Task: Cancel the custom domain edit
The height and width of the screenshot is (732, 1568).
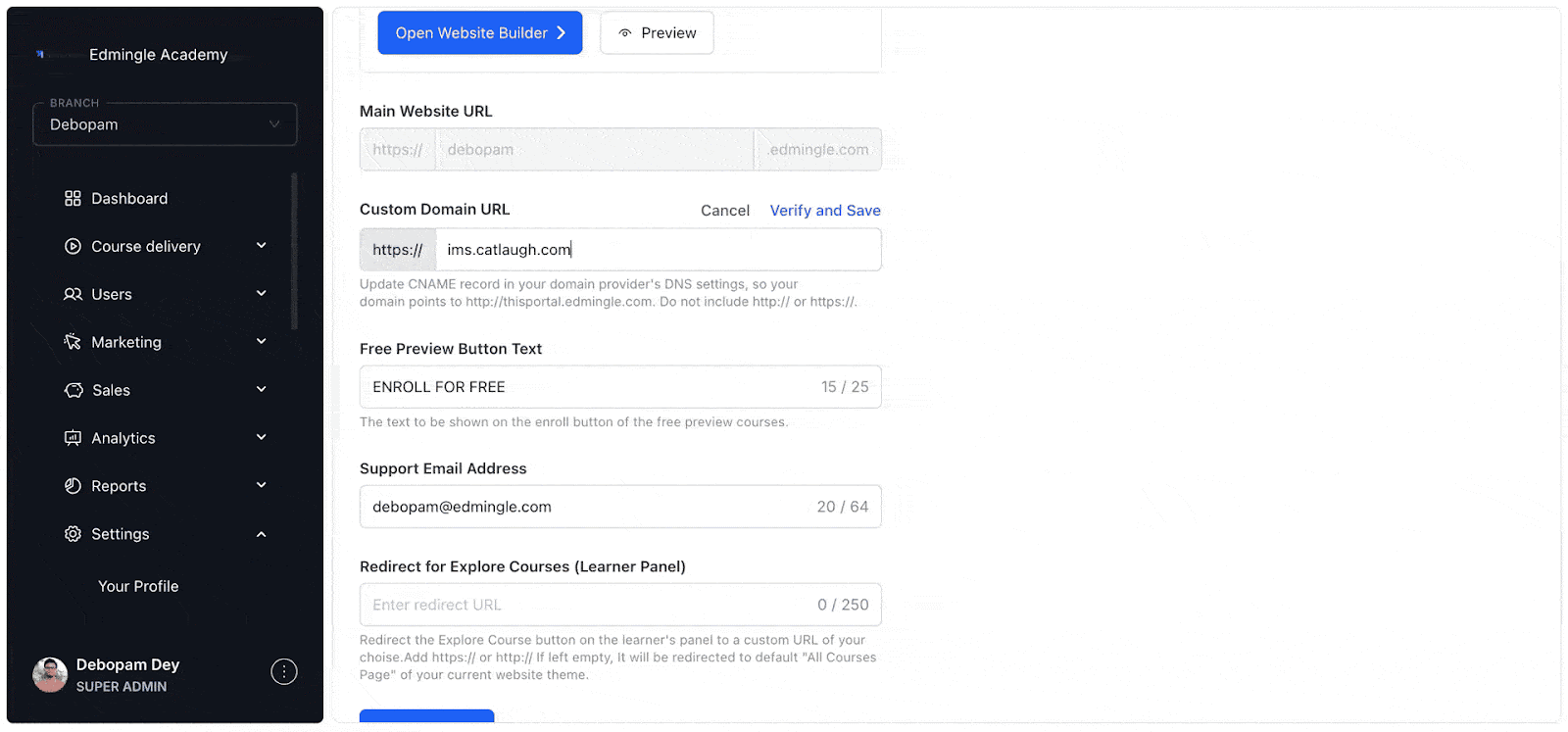Action: point(725,211)
